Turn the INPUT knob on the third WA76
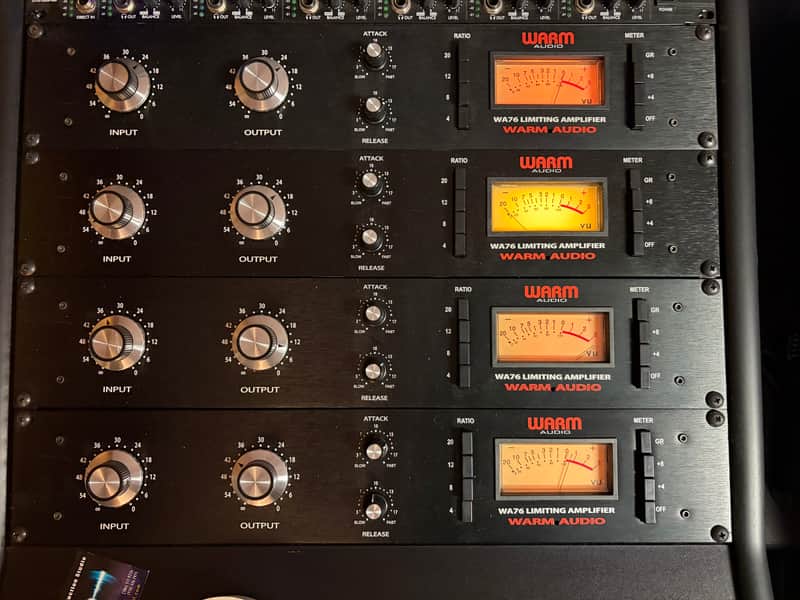Viewport: 800px width, 600px height. 116,342
